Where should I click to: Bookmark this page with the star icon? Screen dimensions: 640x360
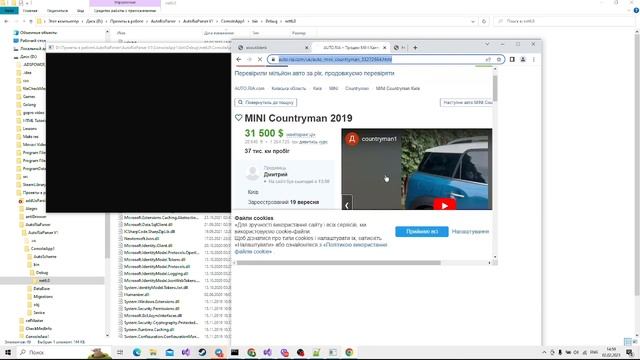coord(499,60)
